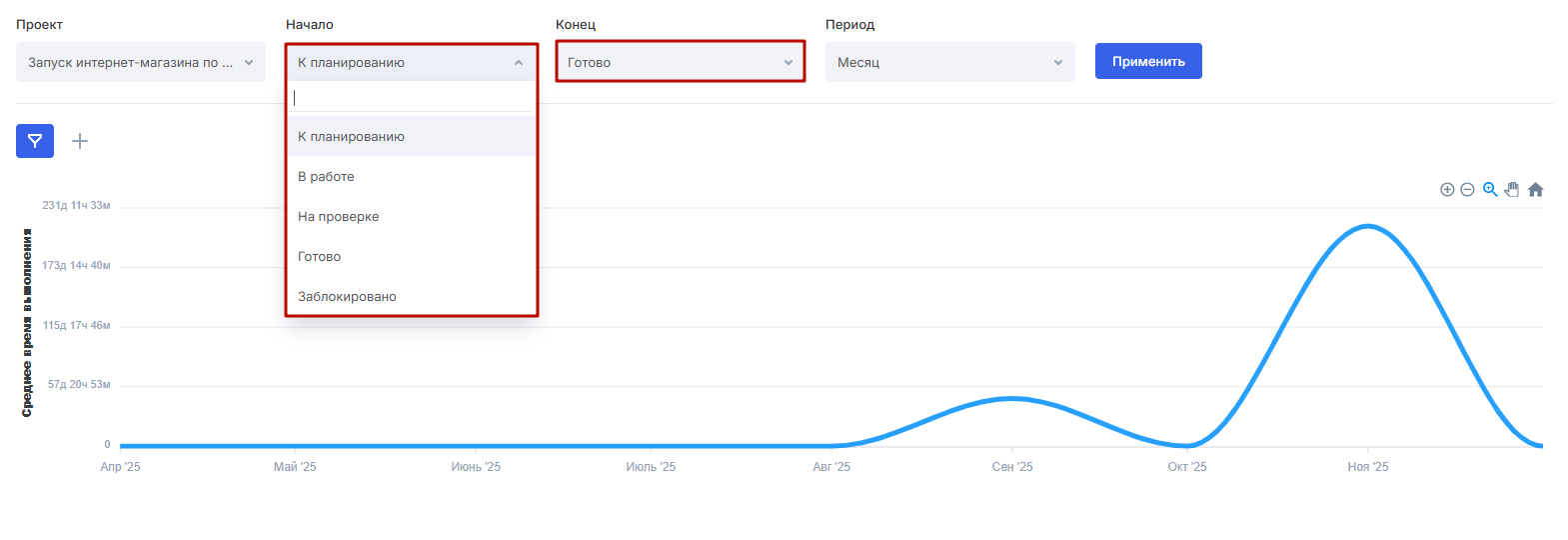The height and width of the screenshot is (540, 1568).
Task: Select 'К планированию' in the list
Action: 351,137
